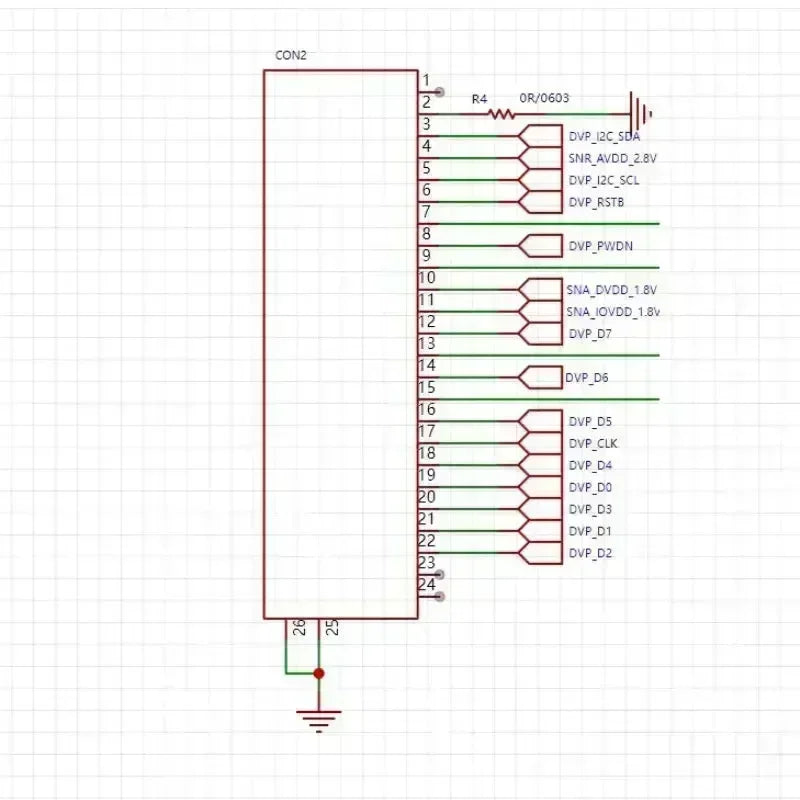This screenshot has width=800, height=800.
Task: Click the pin 26 number on connector
Action: [x=299, y=628]
